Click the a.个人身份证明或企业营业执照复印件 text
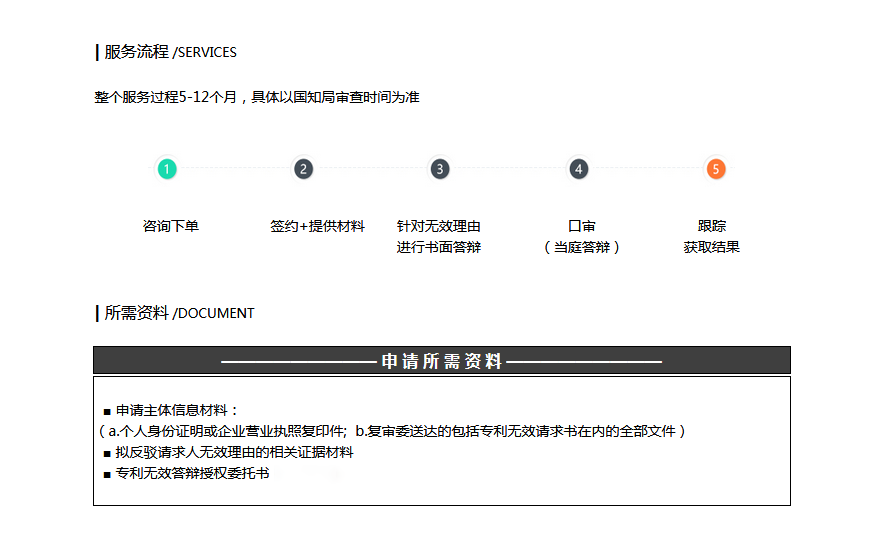 (x=227, y=431)
